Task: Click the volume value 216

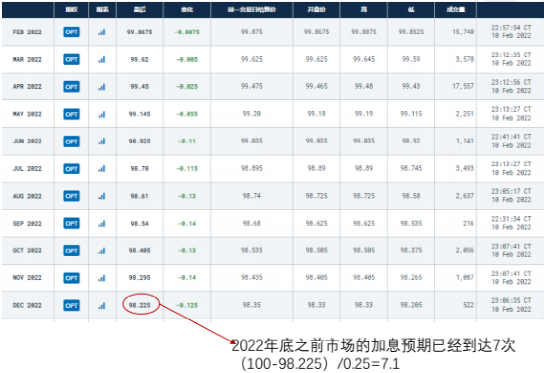Action: coord(468,223)
